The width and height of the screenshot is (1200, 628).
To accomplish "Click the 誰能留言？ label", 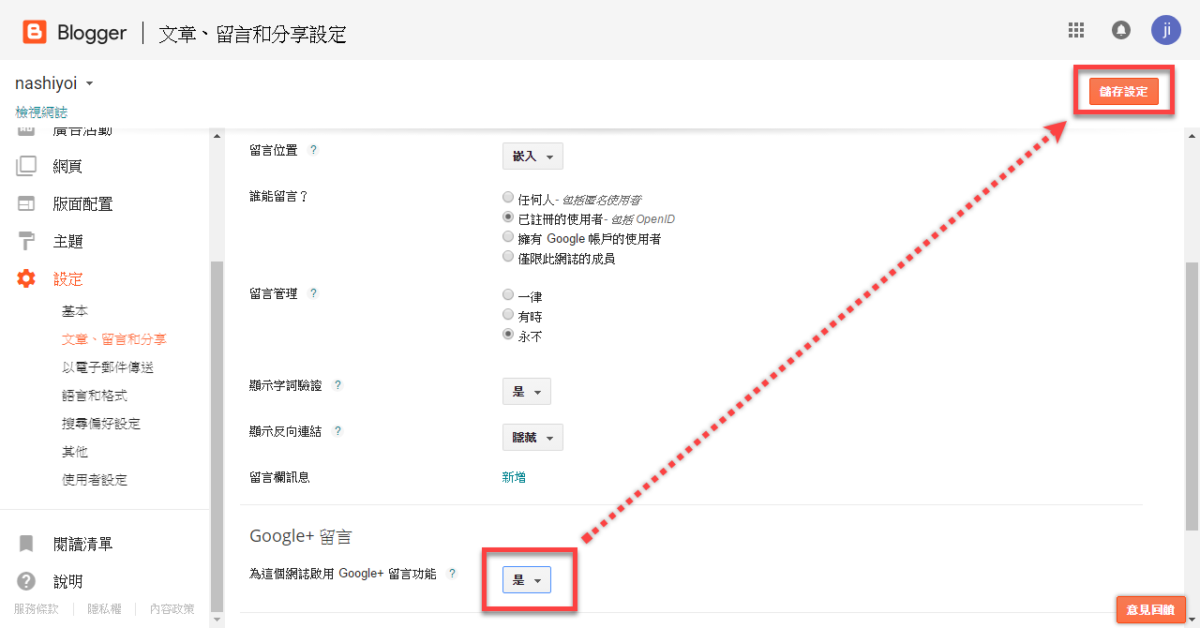I will (x=279, y=196).
